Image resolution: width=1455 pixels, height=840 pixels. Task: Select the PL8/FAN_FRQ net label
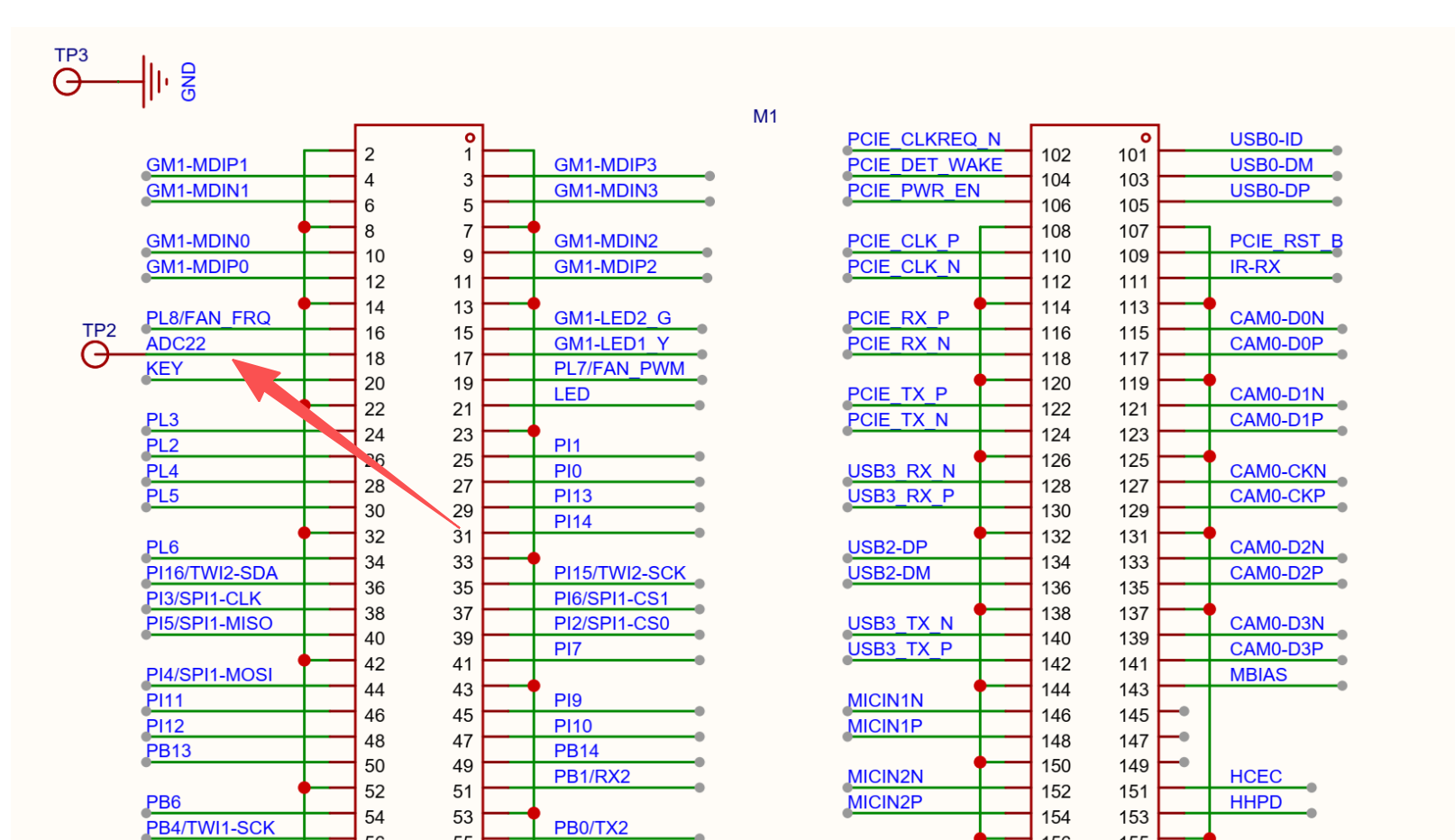(x=208, y=318)
